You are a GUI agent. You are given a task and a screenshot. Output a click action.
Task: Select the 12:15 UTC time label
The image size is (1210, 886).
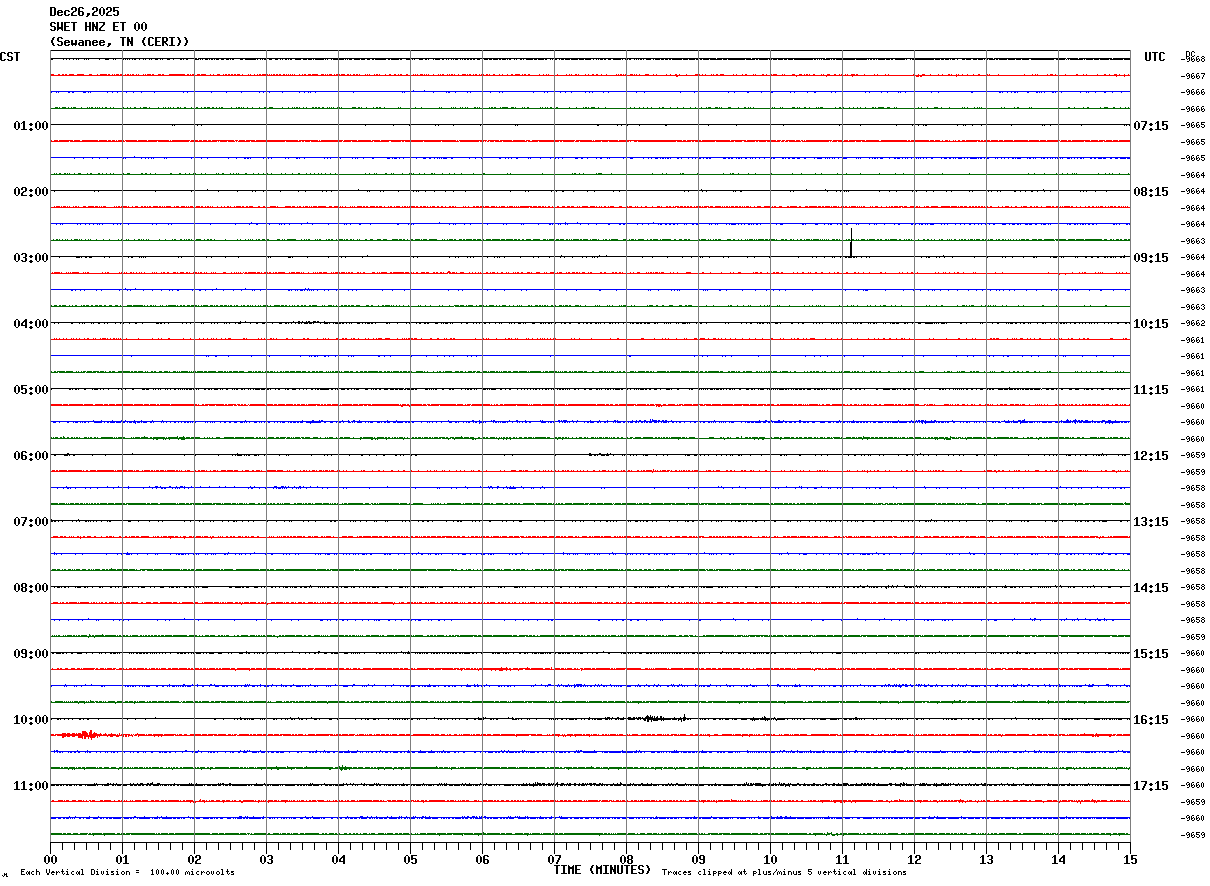click(x=1150, y=456)
